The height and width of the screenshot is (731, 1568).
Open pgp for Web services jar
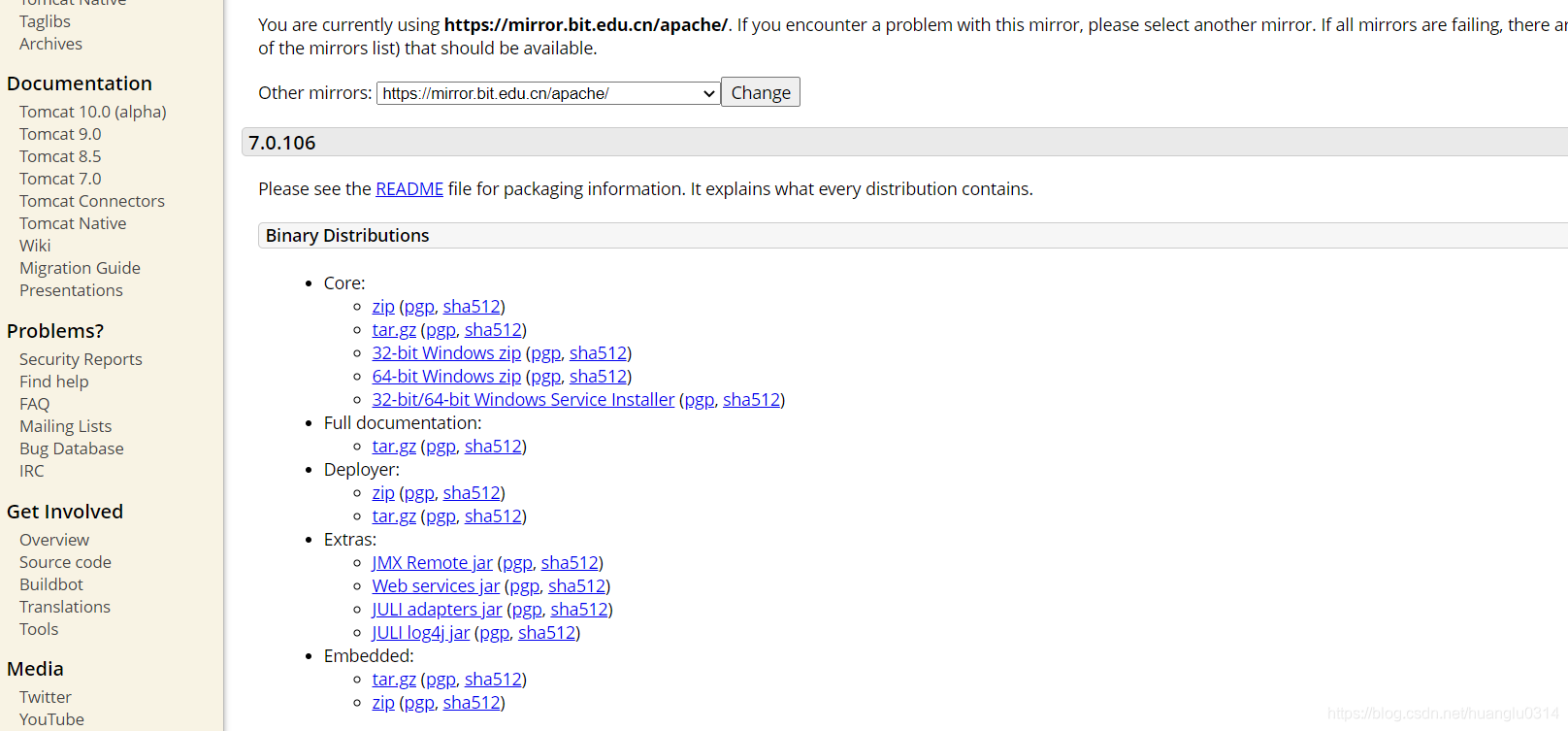click(524, 585)
